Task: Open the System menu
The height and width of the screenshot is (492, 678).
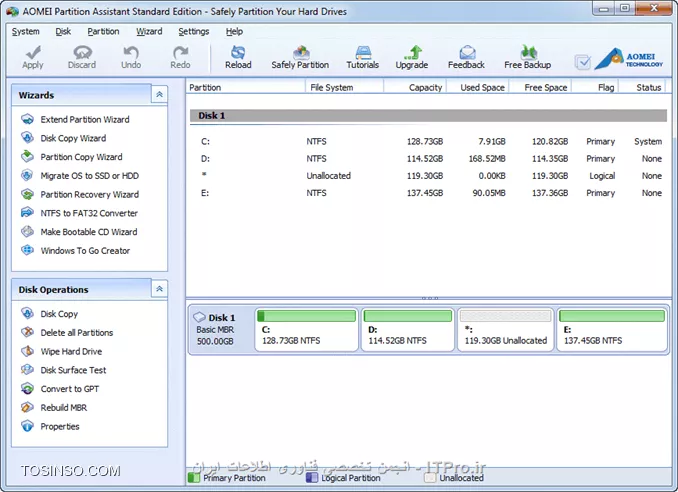Action: (x=26, y=32)
